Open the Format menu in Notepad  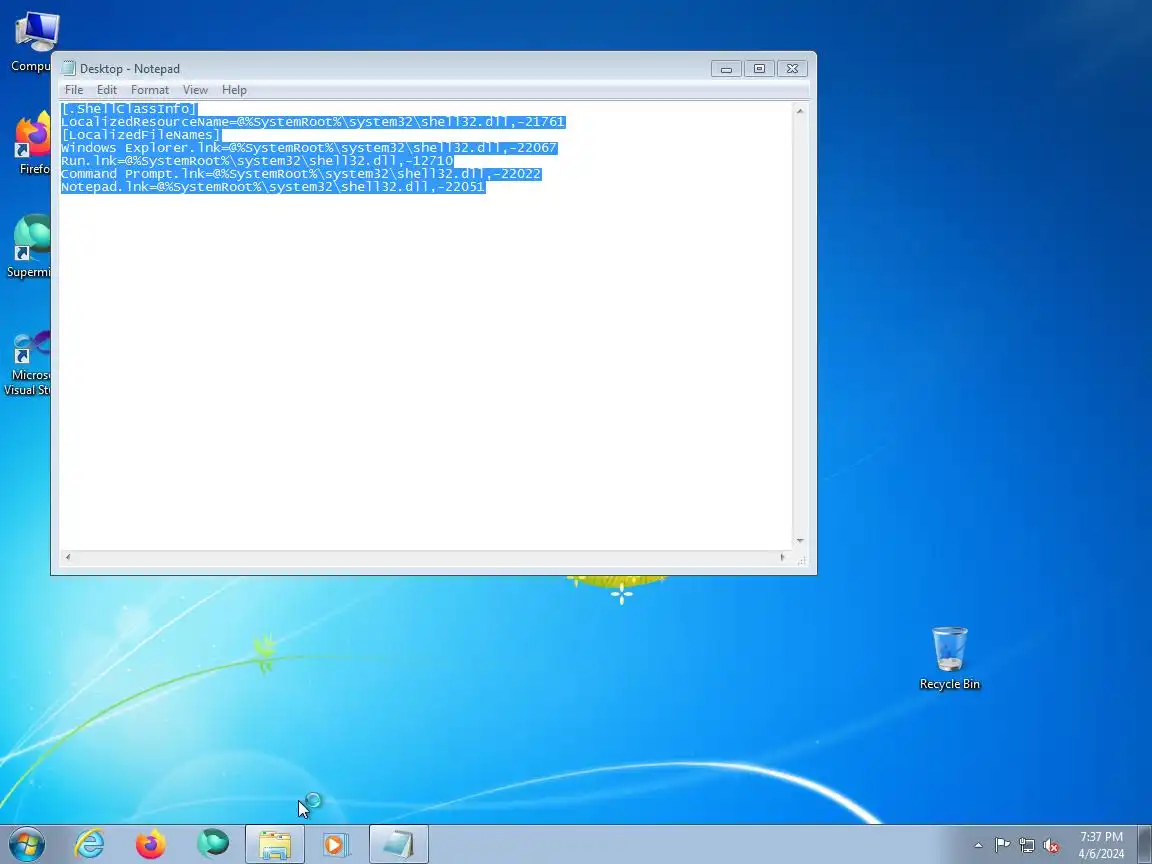pyautogui.click(x=150, y=90)
